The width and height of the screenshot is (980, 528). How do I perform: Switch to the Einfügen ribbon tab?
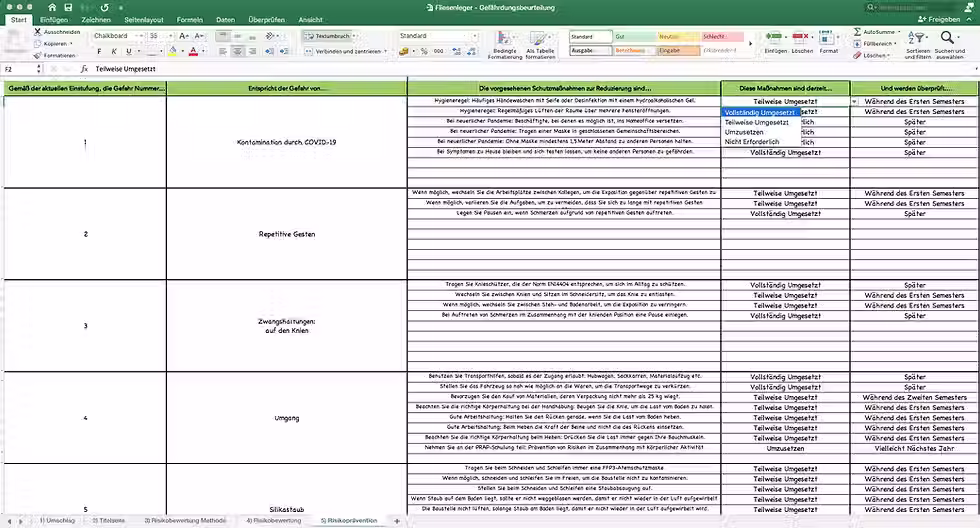pyautogui.click(x=54, y=19)
